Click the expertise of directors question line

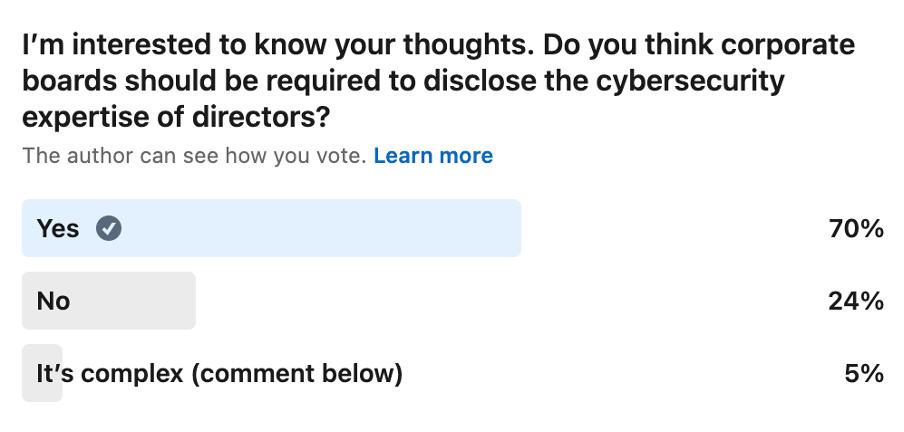click(x=176, y=117)
